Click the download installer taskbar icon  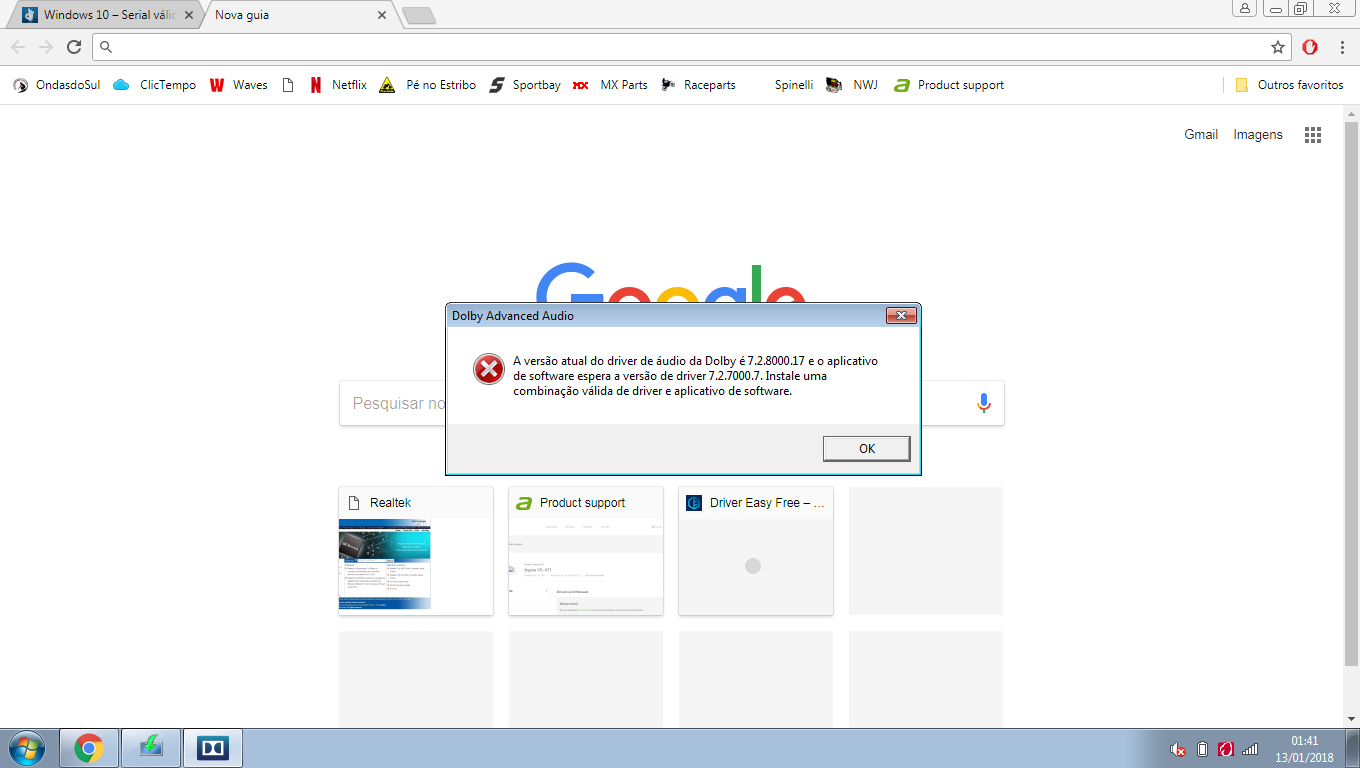(x=151, y=748)
